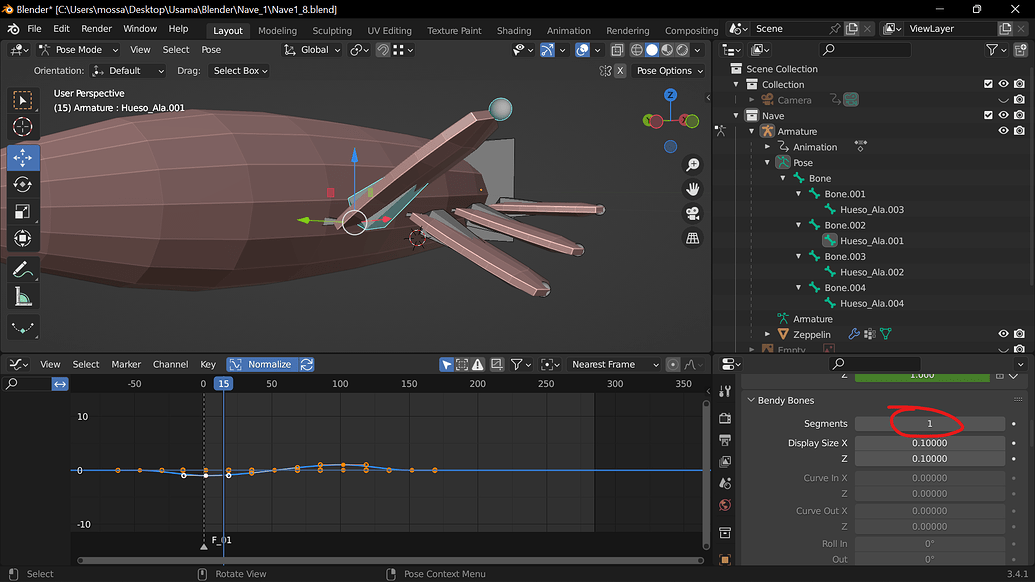
Task: Open viewport Pose menu
Action: (211, 49)
